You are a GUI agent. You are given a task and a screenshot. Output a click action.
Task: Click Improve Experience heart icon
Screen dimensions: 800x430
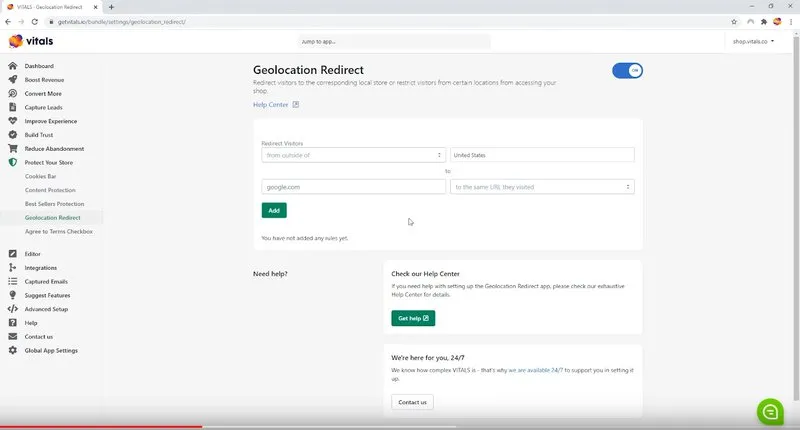[13, 121]
